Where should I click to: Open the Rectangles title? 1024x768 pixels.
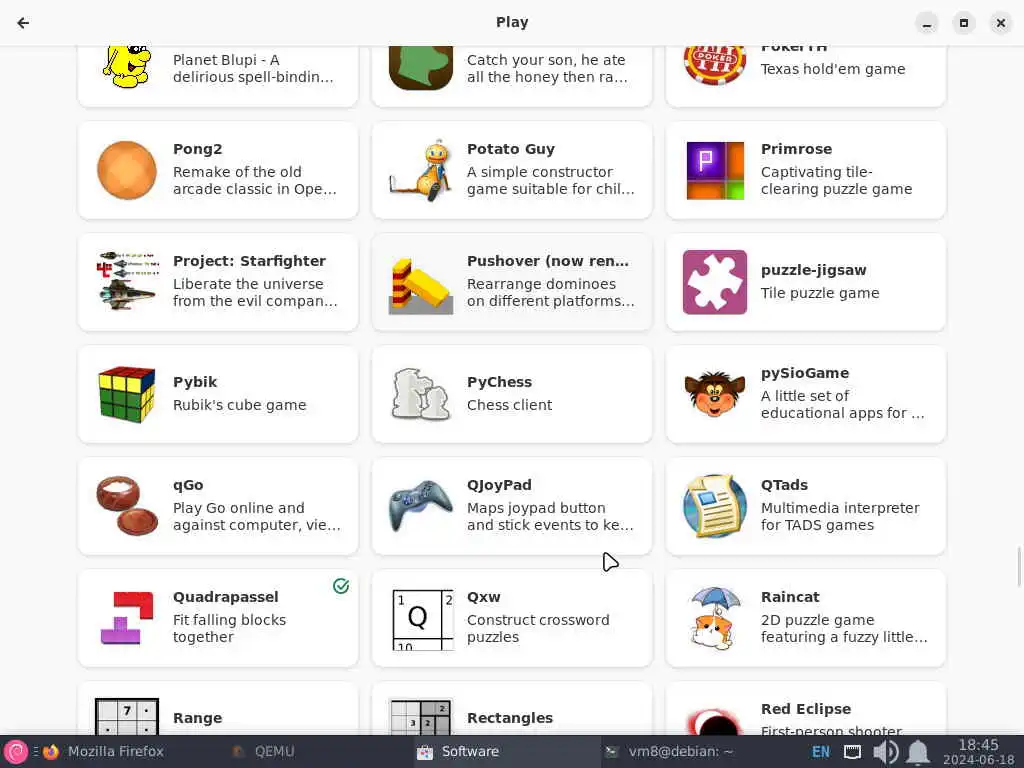click(x=509, y=718)
